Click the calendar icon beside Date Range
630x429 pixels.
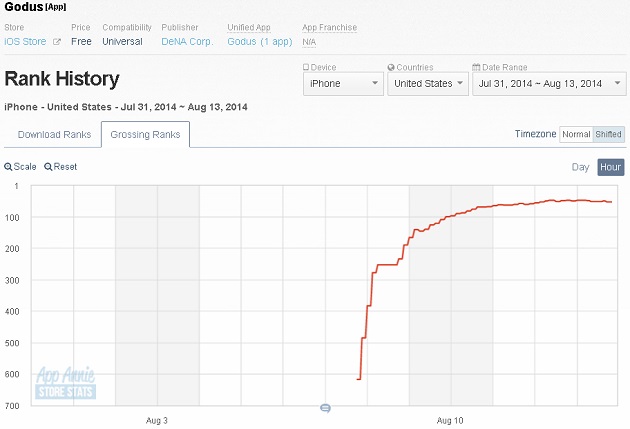(x=476, y=67)
